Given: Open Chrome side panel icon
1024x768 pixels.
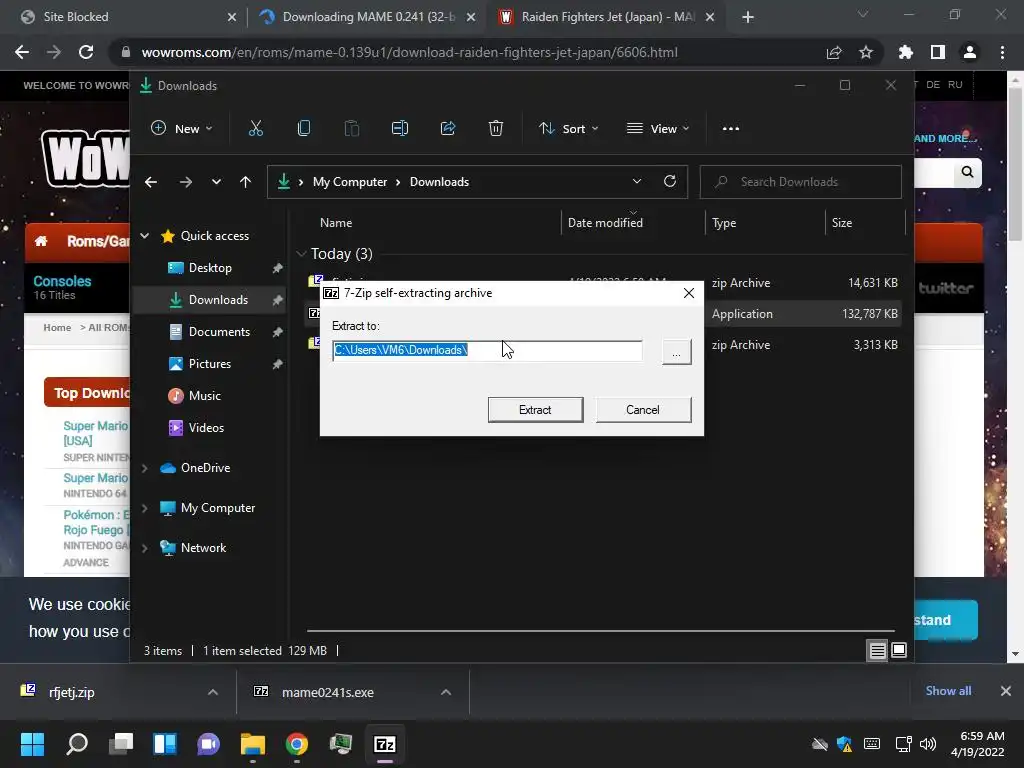Looking at the screenshot, I should click(x=938, y=52).
